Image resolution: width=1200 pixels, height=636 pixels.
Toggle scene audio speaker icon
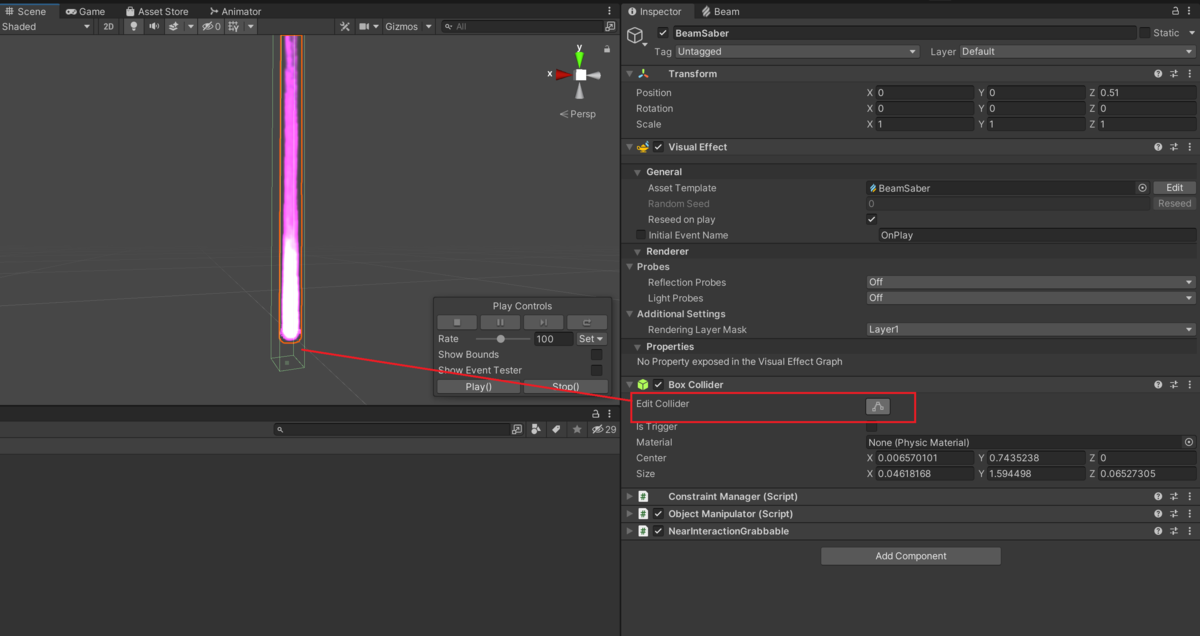(154, 27)
